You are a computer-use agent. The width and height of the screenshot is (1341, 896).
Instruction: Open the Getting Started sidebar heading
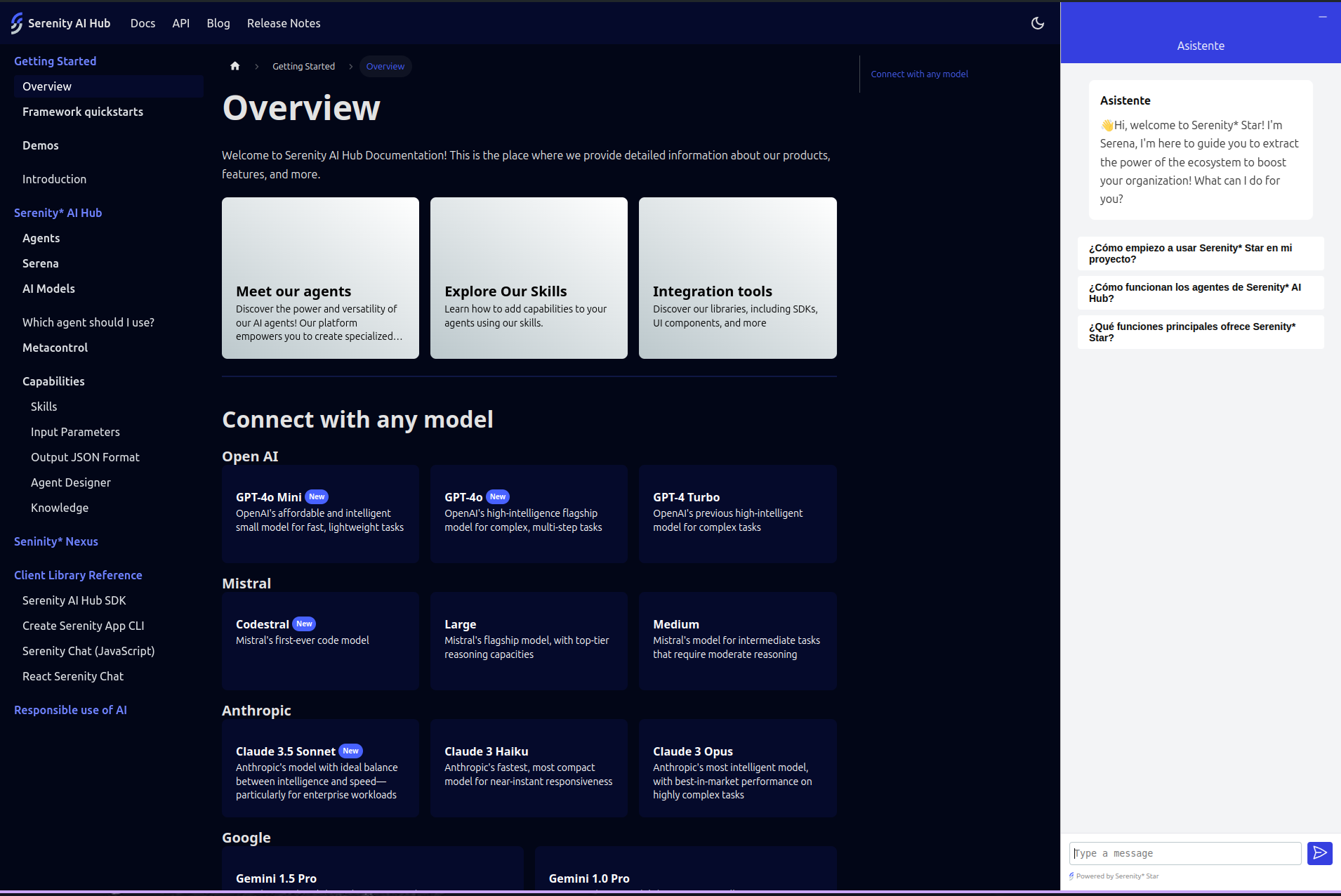[x=55, y=61]
